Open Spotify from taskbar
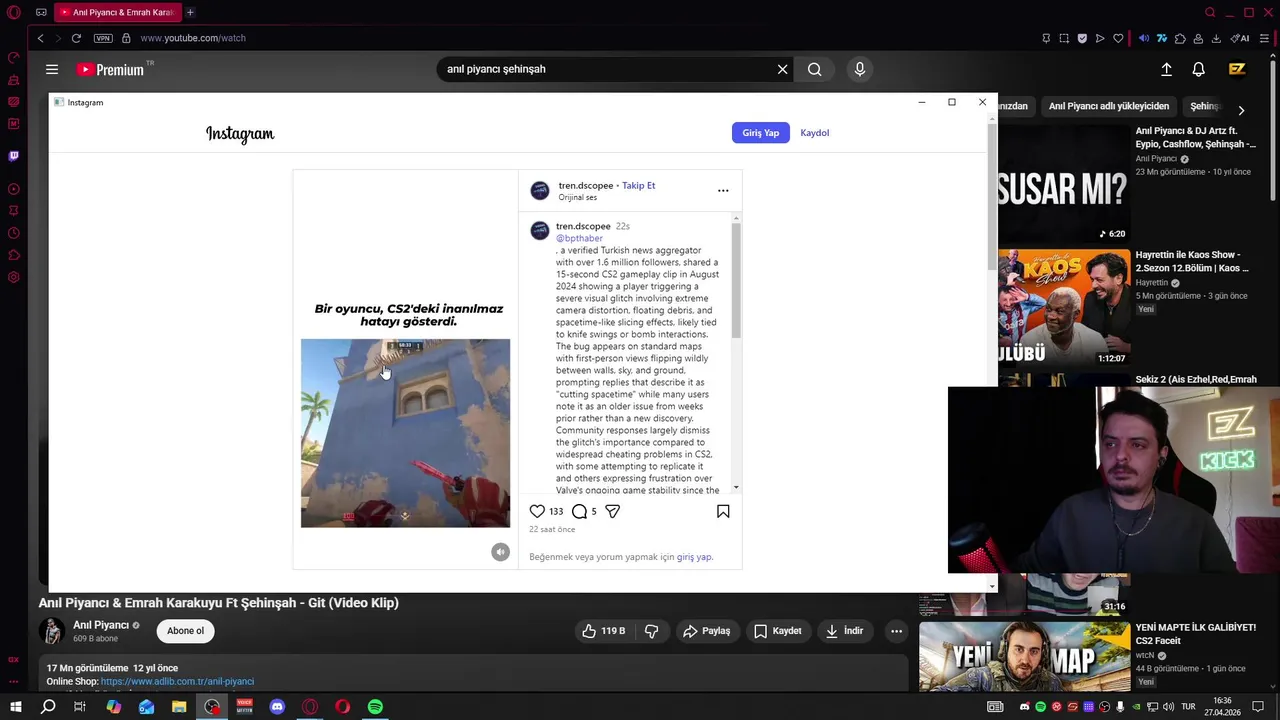This screenshot has width=1280, height=720. [375, 707]
